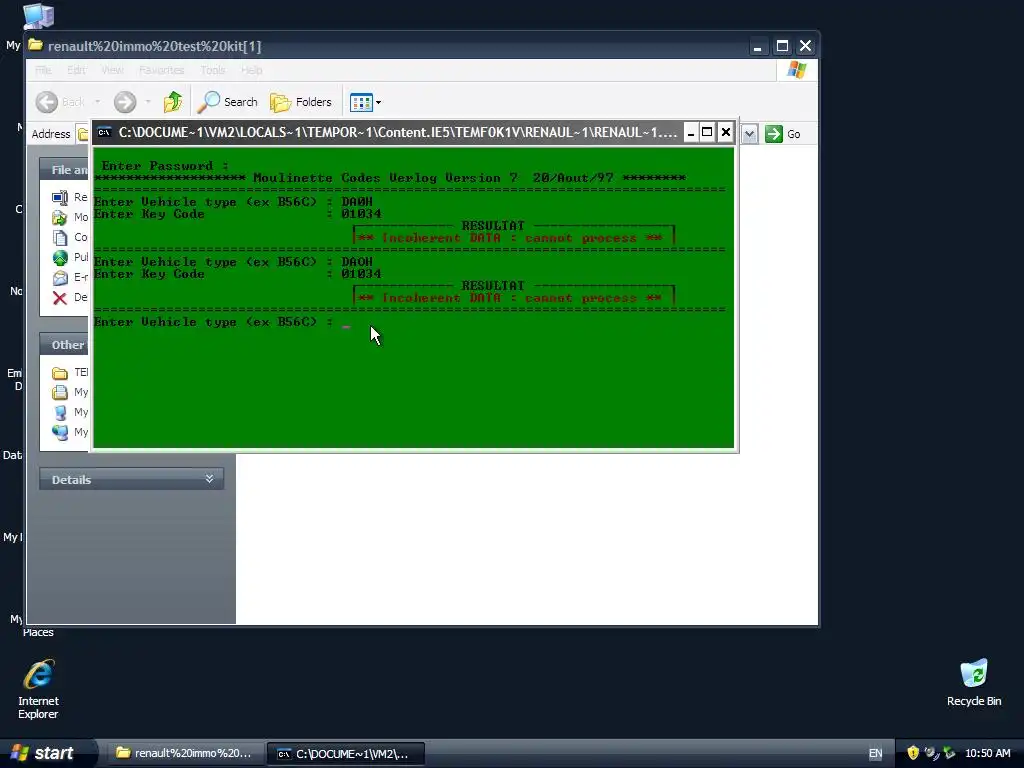Expand the Details panel chevron

click(209, 479)
